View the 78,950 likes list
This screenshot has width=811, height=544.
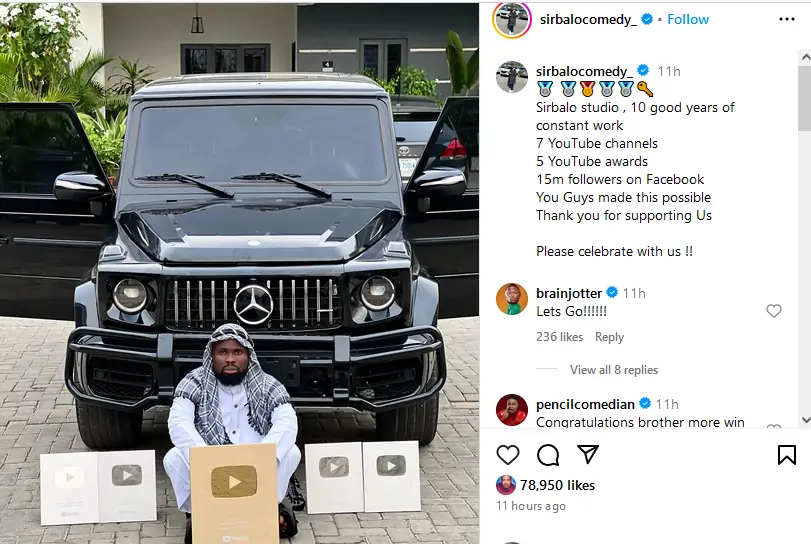[557, 485]
